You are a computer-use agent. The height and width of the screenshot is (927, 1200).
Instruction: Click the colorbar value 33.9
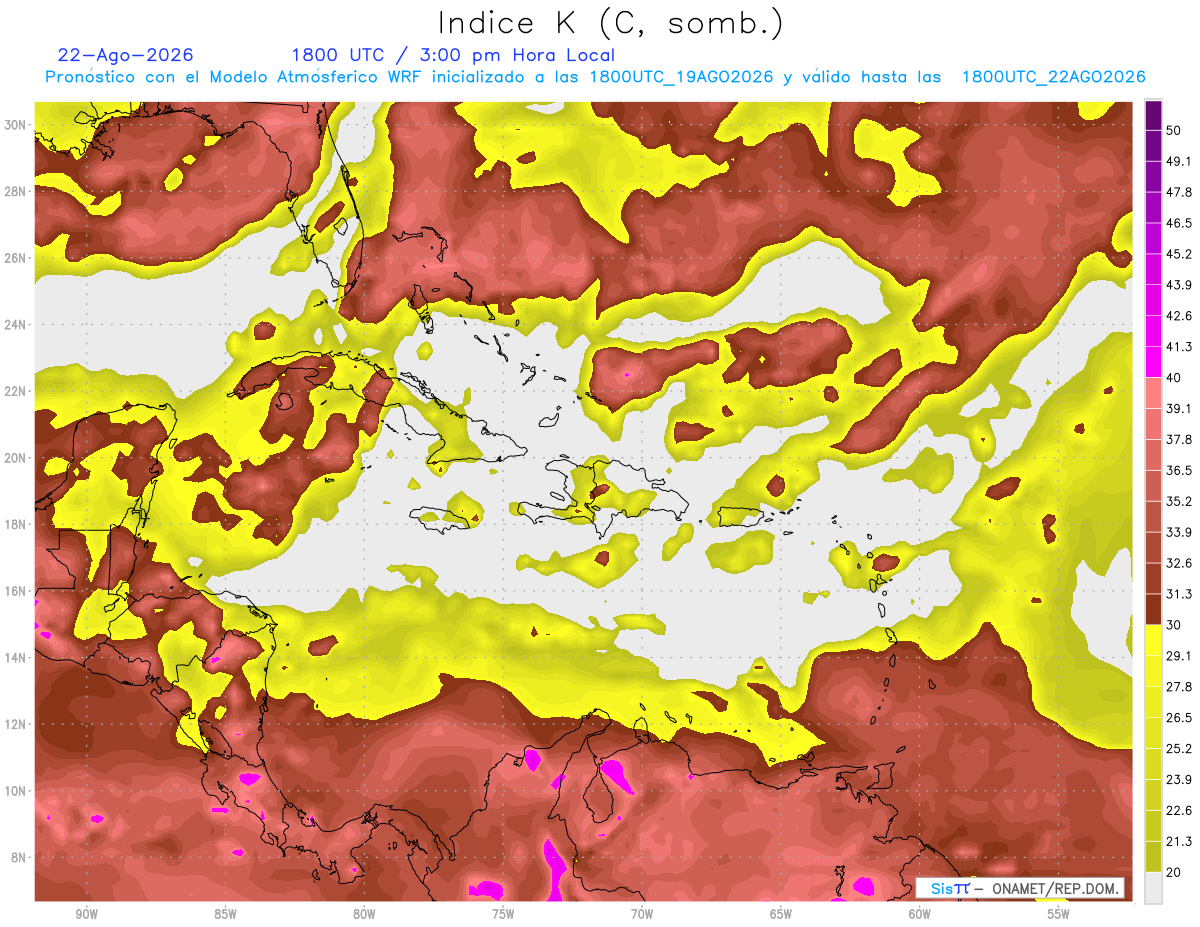click(x=1179, y=532)
